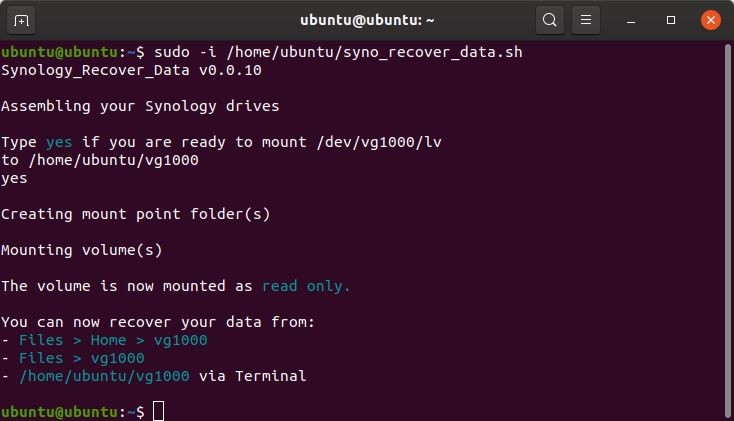The height and width of the screenshot is (421, 734).
Task: Click the vertical terminal scrollbar
Action: click(x=727, y=230)
